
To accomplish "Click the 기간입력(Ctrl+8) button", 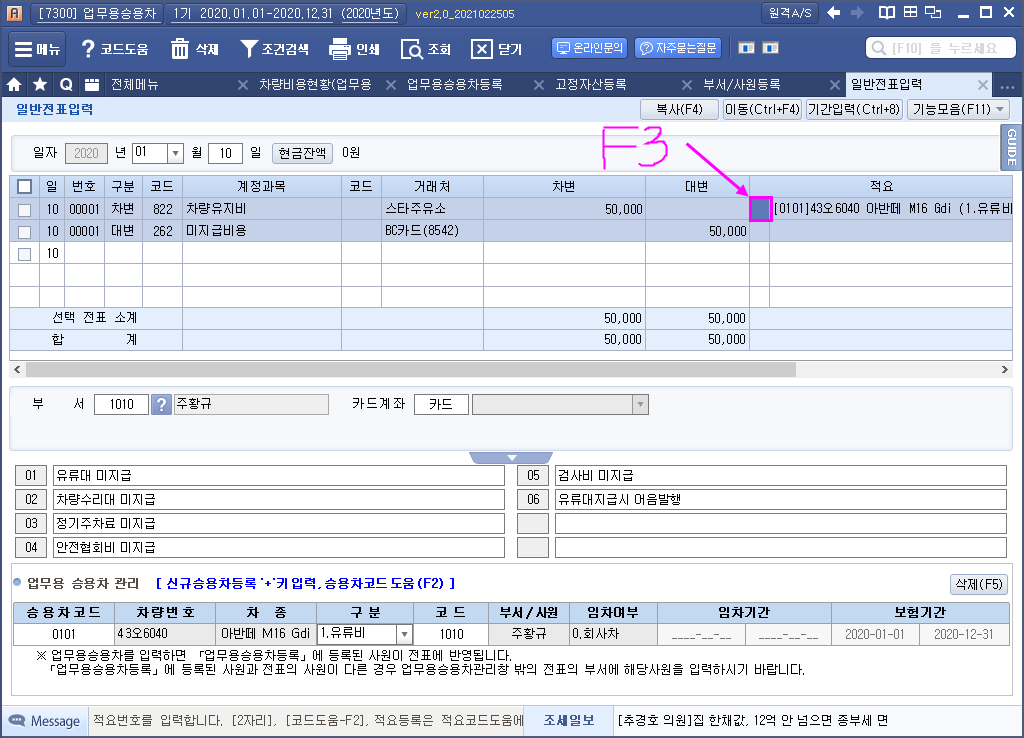I will point(854,109).
